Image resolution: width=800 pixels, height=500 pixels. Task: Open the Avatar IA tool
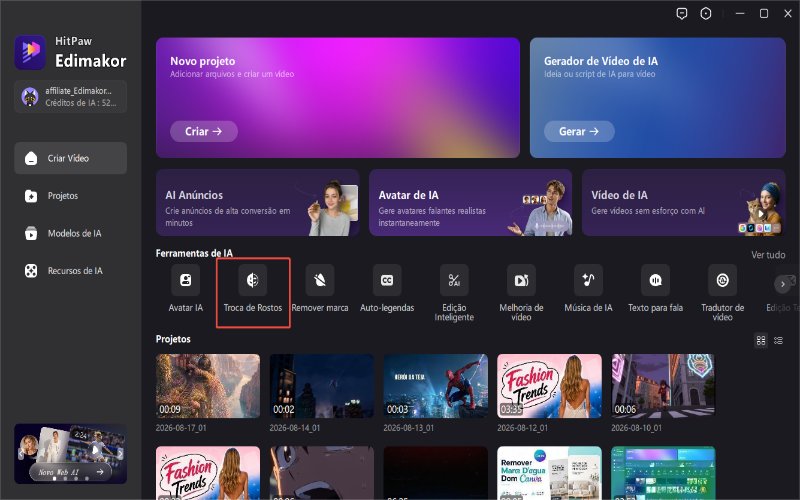coord(186,288)
